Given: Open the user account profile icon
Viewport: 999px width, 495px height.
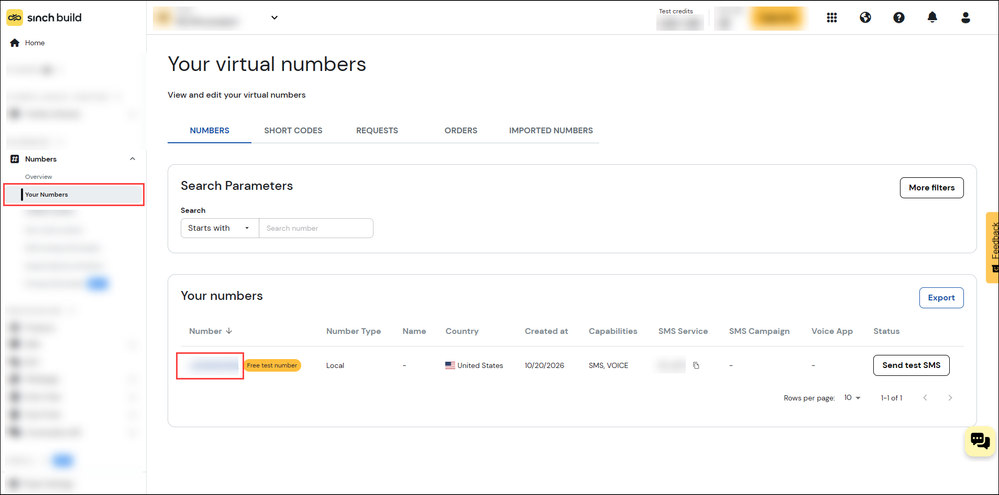Looking at the screenshot, I should (x=965, y=17).
